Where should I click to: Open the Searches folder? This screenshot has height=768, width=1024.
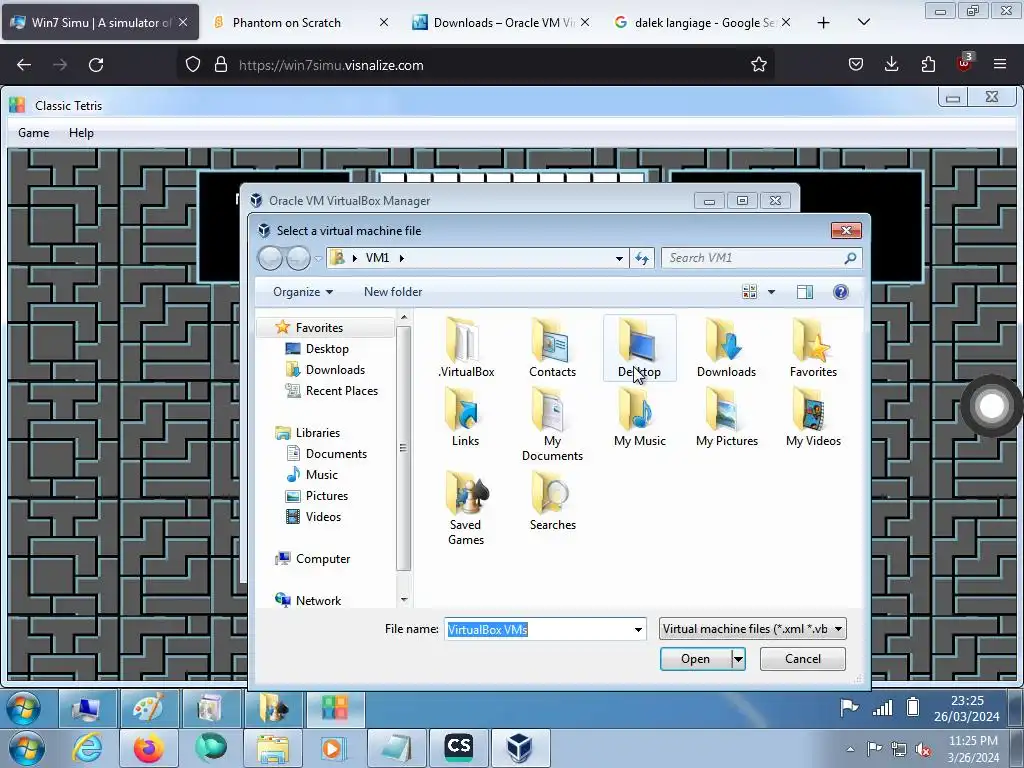(x=552, y=501)
